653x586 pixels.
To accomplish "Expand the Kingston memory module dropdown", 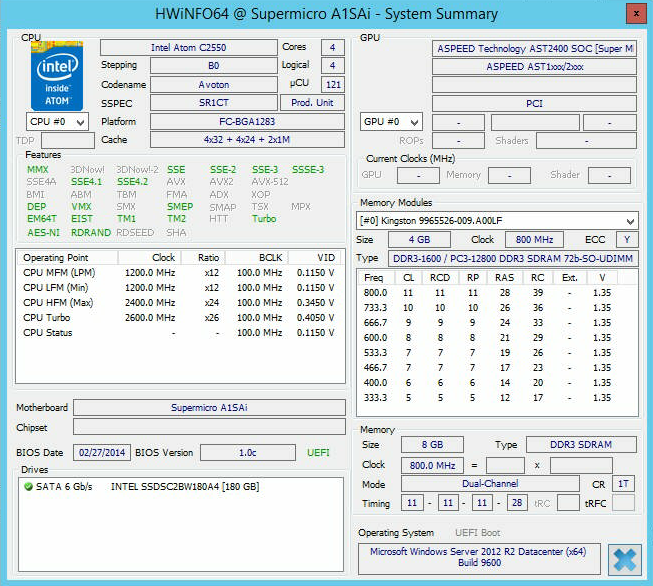I will (497, 221).
